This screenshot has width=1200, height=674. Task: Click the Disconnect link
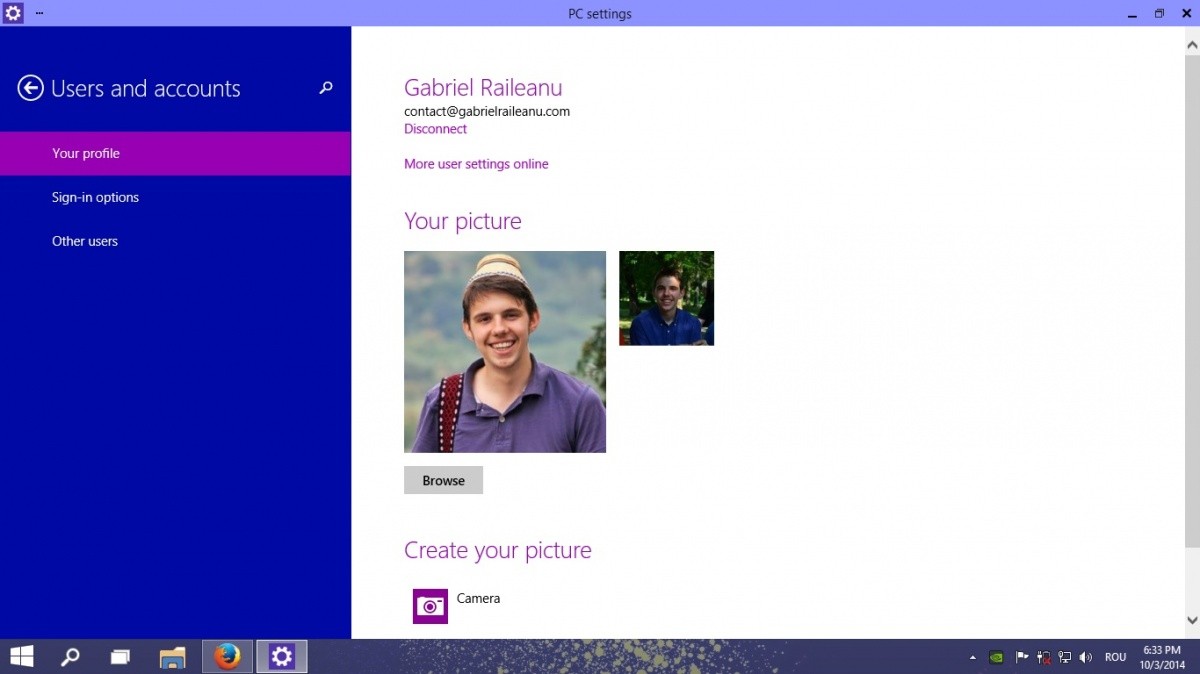(435, 129)
